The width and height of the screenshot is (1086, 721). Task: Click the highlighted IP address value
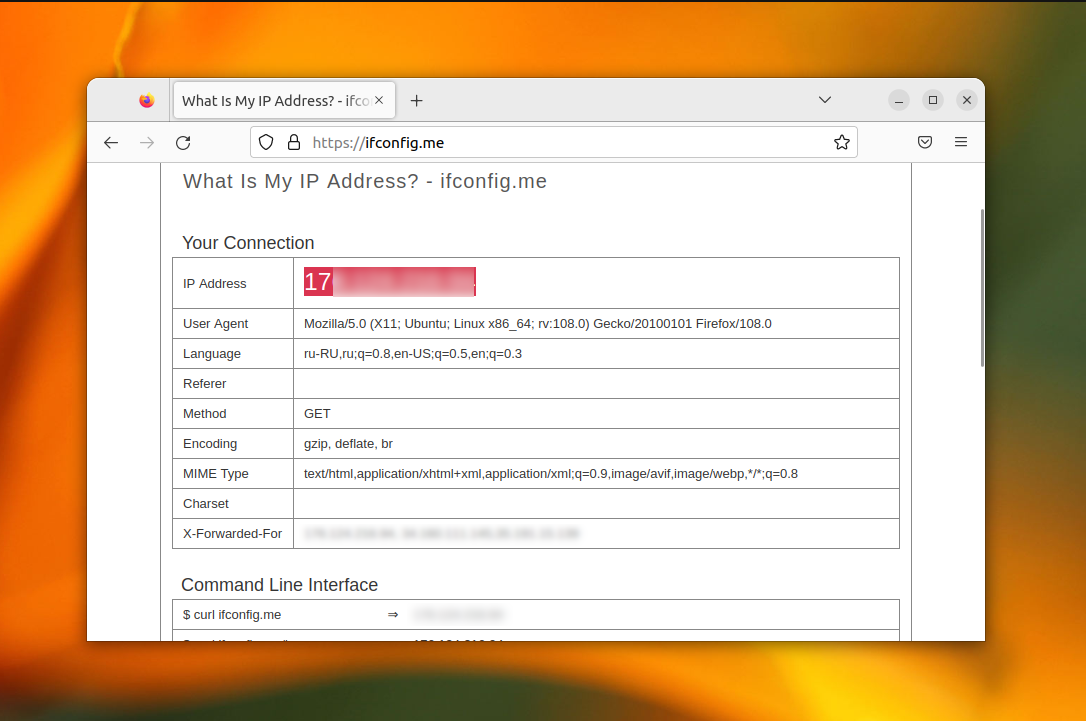pyautogui.click(x=390, y=282)
